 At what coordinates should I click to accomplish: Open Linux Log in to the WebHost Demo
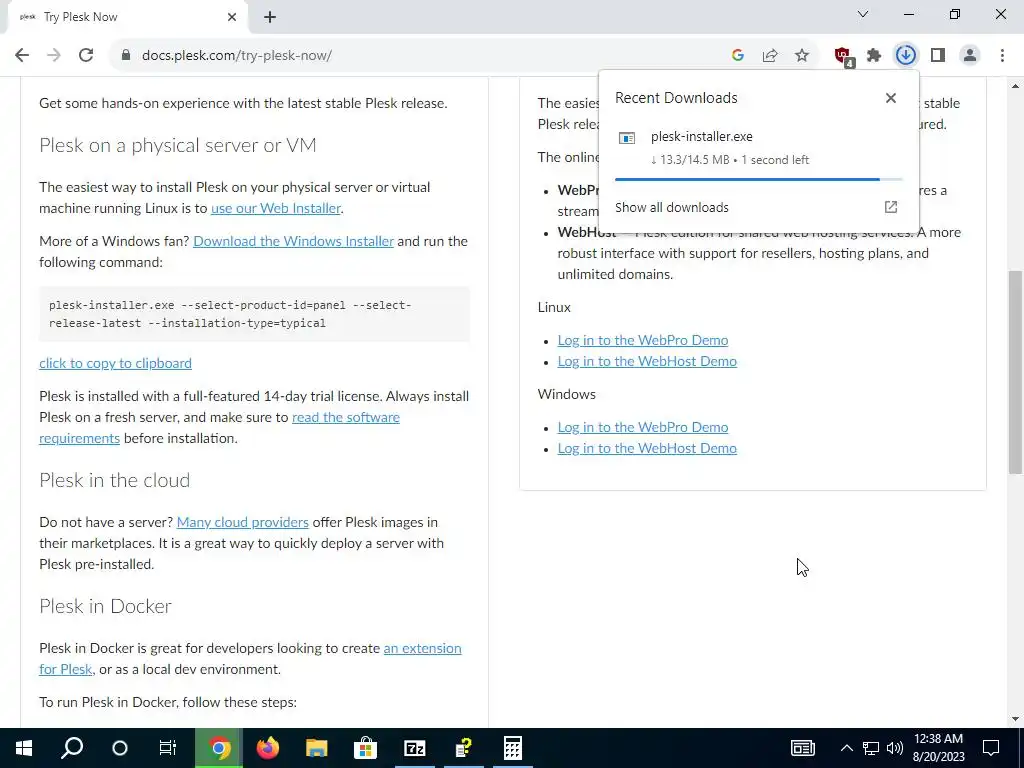point(647,361)
